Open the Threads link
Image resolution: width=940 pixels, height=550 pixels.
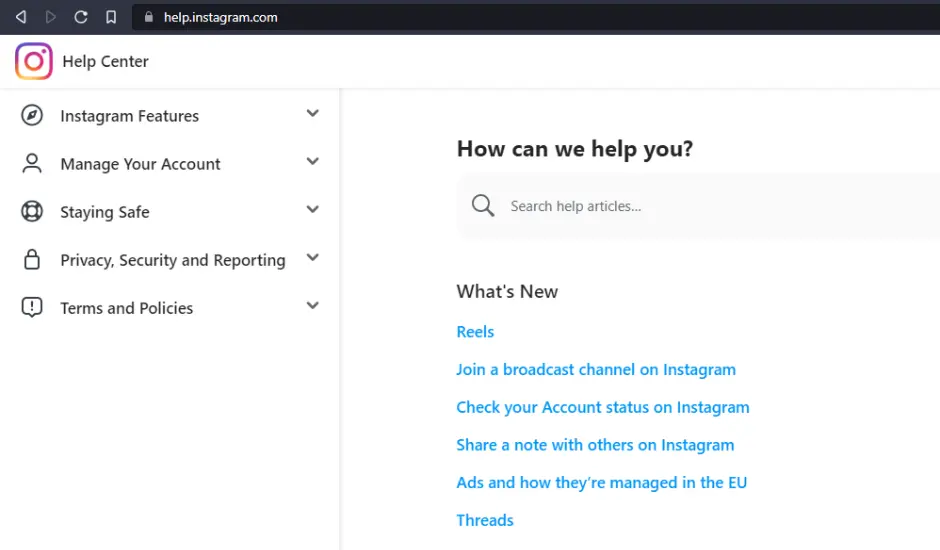485,520
